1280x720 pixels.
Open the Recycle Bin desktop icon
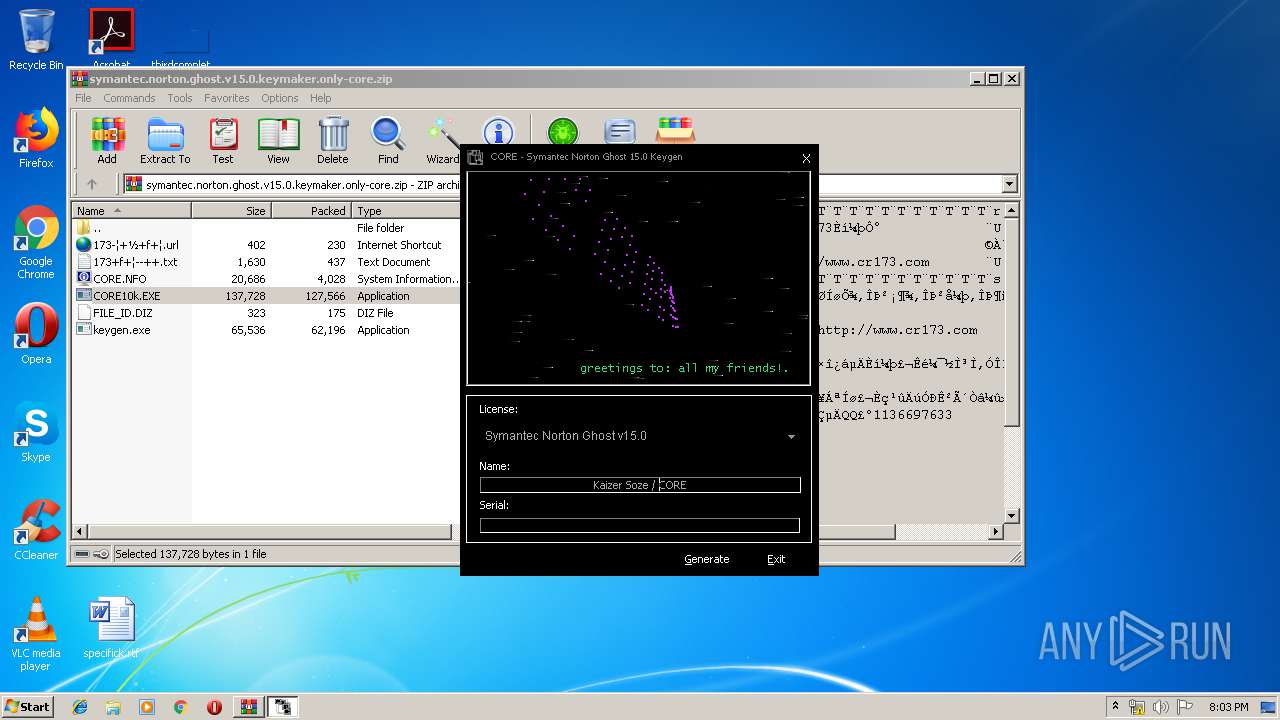(36, 40)
